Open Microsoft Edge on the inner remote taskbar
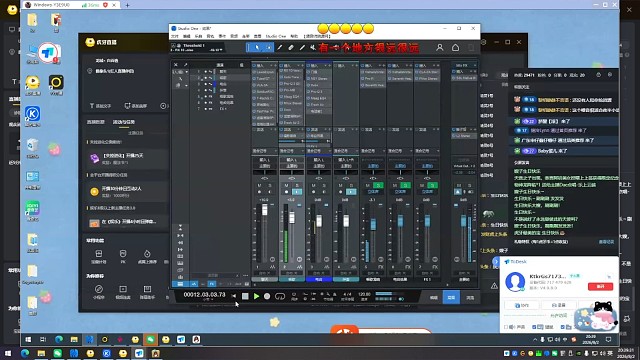The image size is (640, 360). (59, 339)
